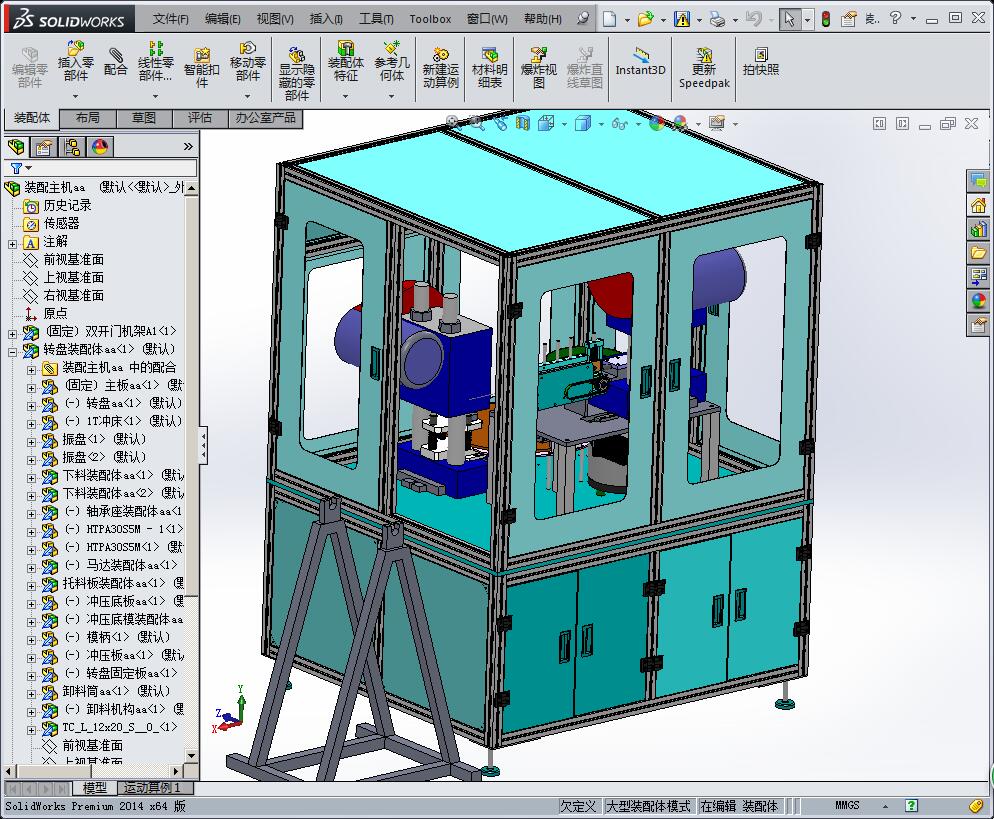Screen dimensions: 994x819
Task: Click the New document icon
Action: pos(609,19)
